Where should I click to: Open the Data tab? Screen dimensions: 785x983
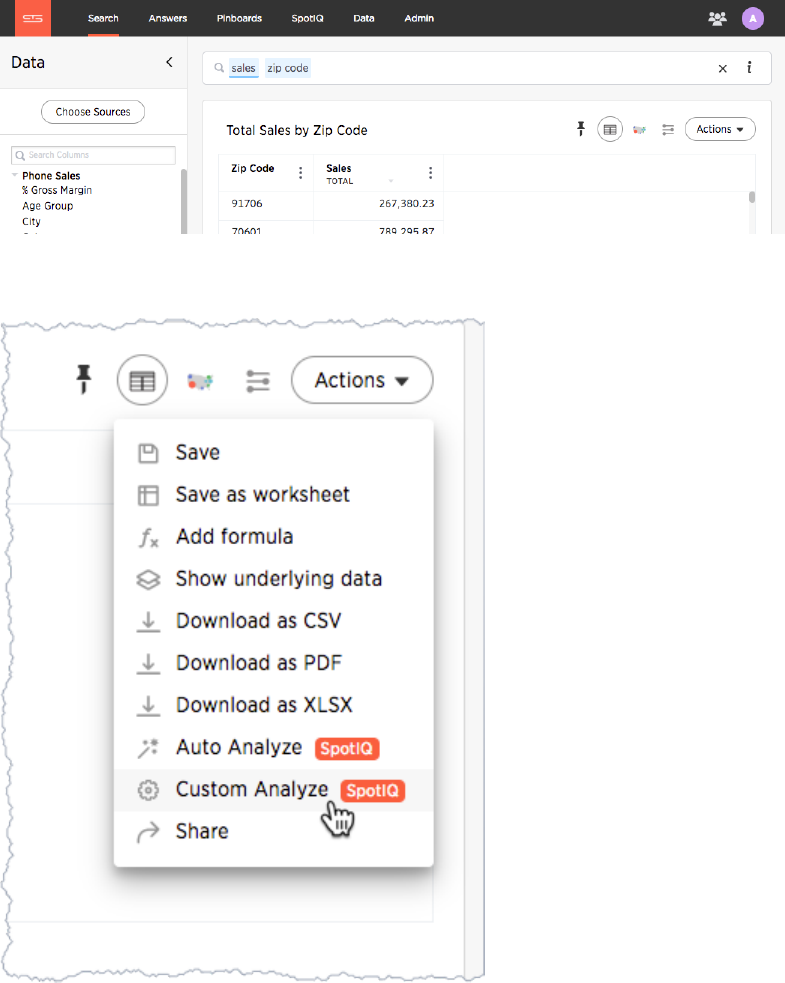pos(364,18)
